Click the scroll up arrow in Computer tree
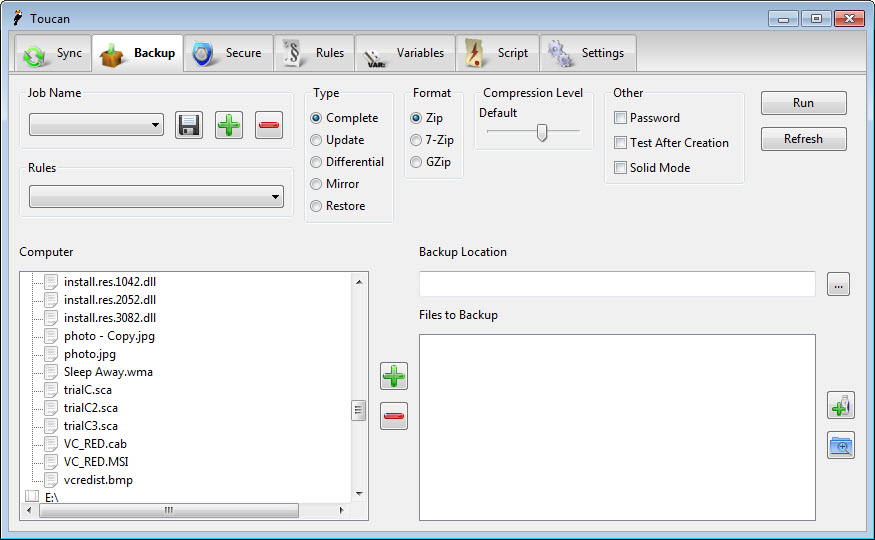Image resolution: width=875 pixels, height=540 pixels. (359, 282)
